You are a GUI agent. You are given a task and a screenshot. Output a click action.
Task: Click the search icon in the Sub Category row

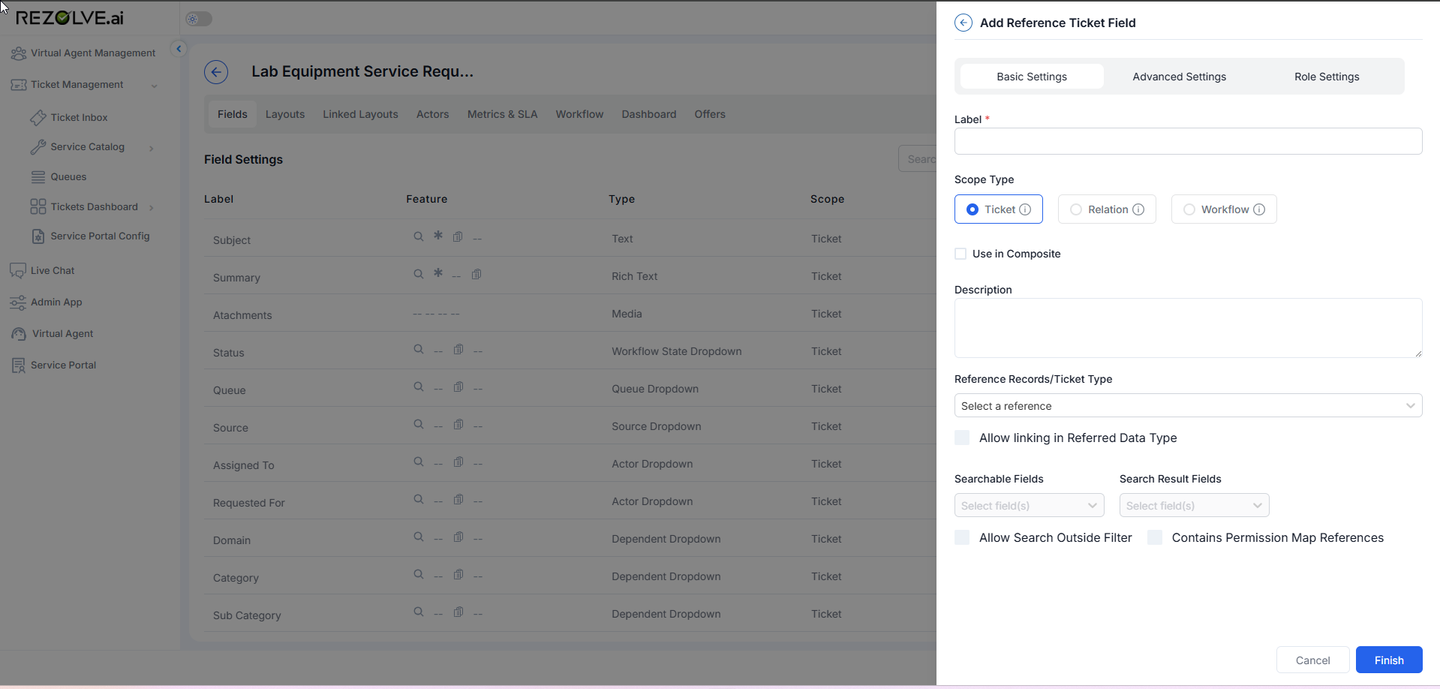tap(419, 612)
